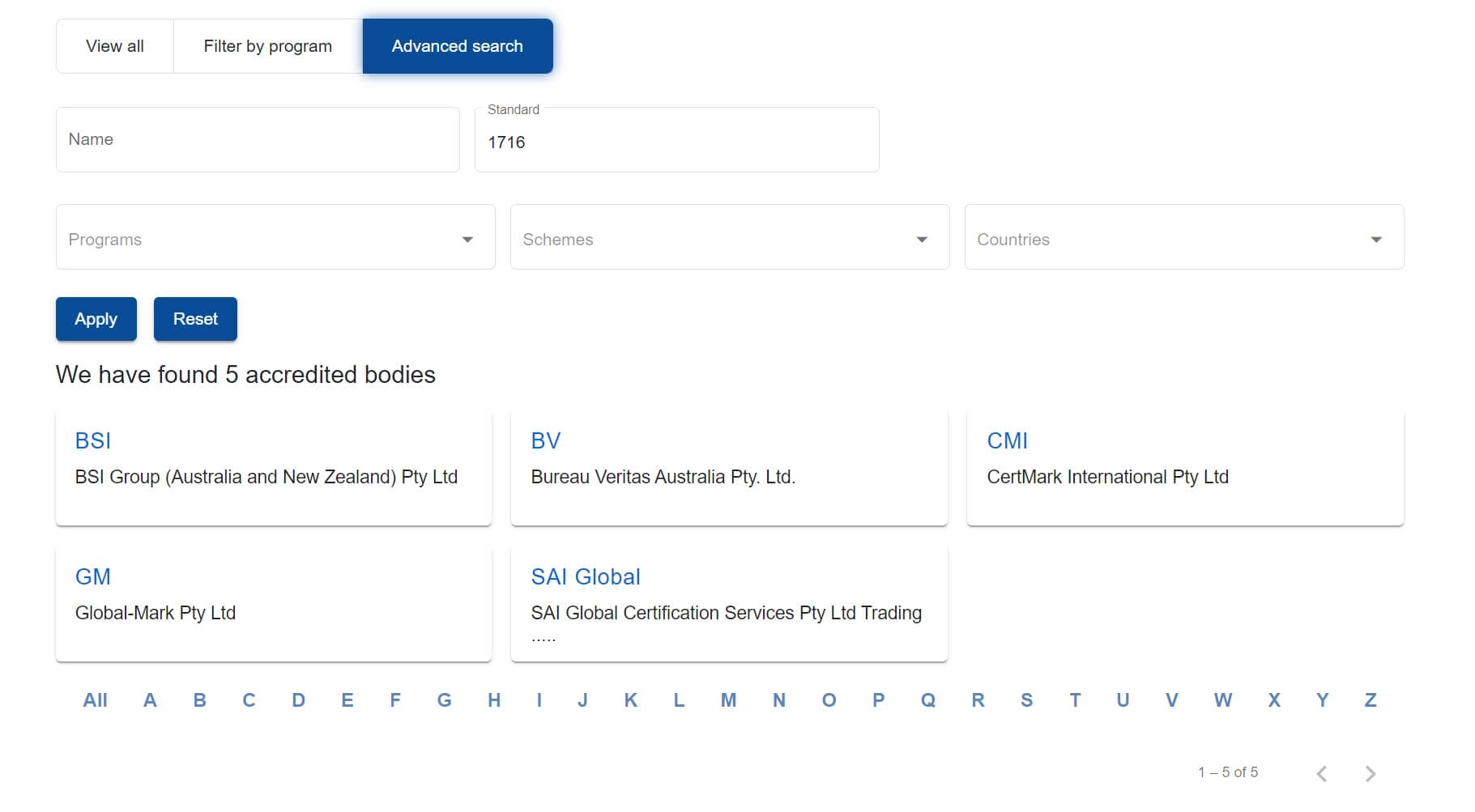Filter bodies by letter N
Image resolution: width=1475 pixels, height=812 pixels.
(779, 700)
